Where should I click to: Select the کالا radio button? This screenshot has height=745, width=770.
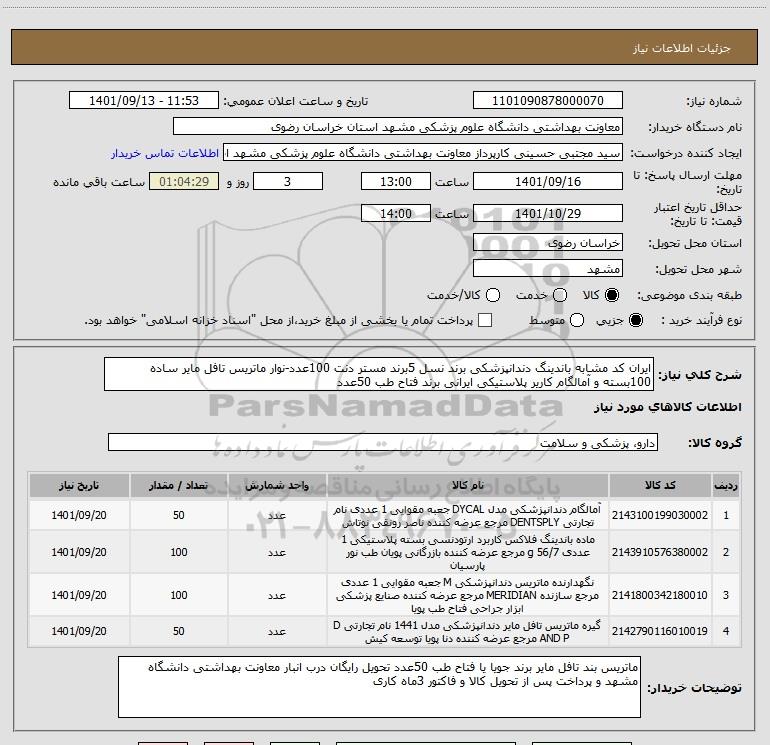(612, 295)
